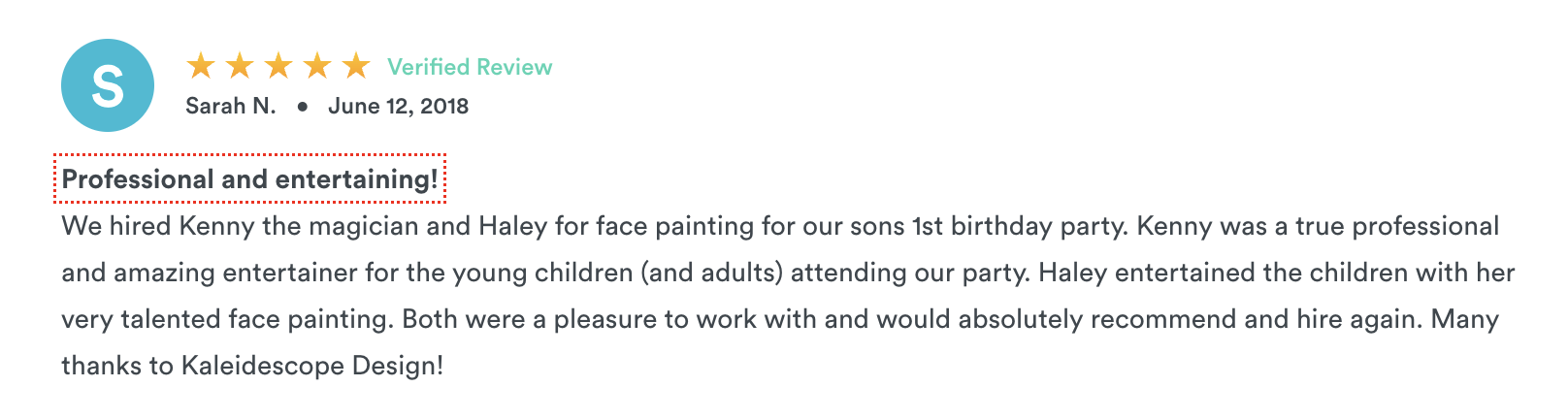1568x419 pixels.
Task: Click the blue "S" avatar circle
Action: pos(108,85)
